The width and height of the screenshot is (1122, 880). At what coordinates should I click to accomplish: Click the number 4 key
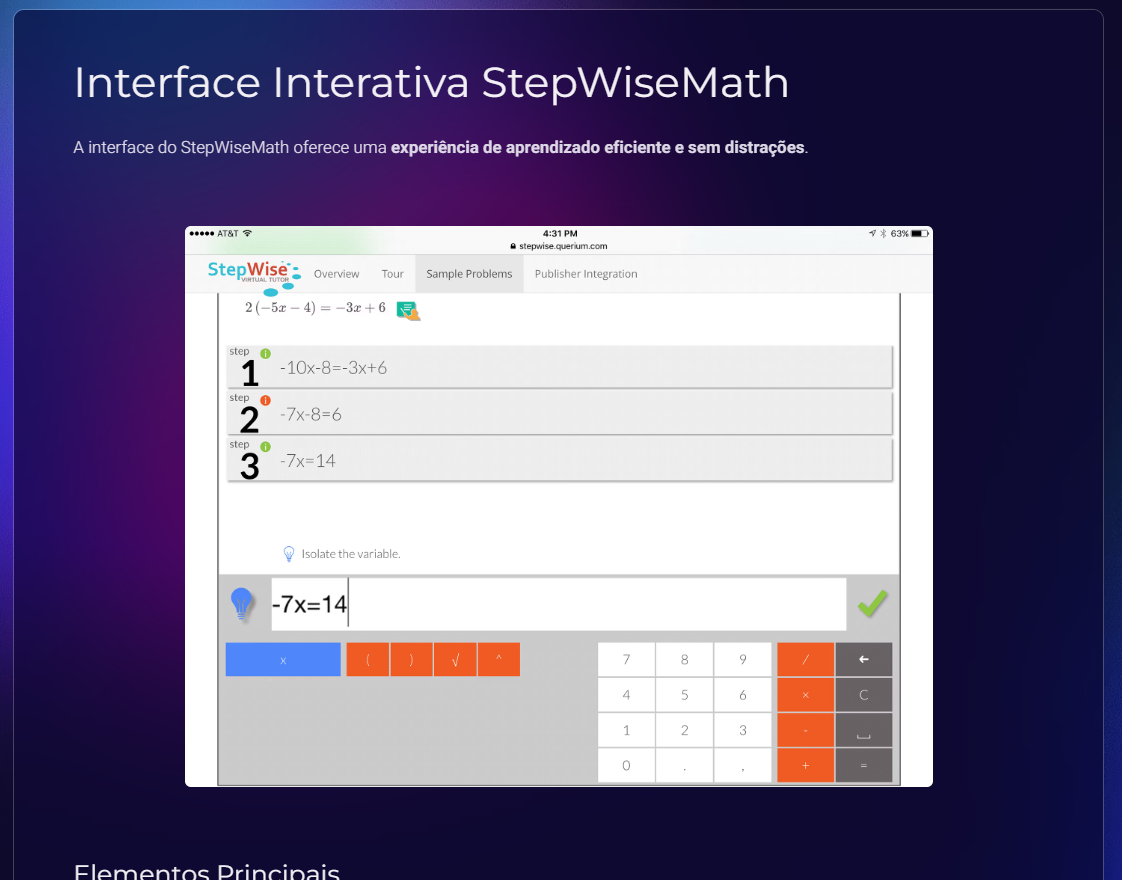point(626,695)
